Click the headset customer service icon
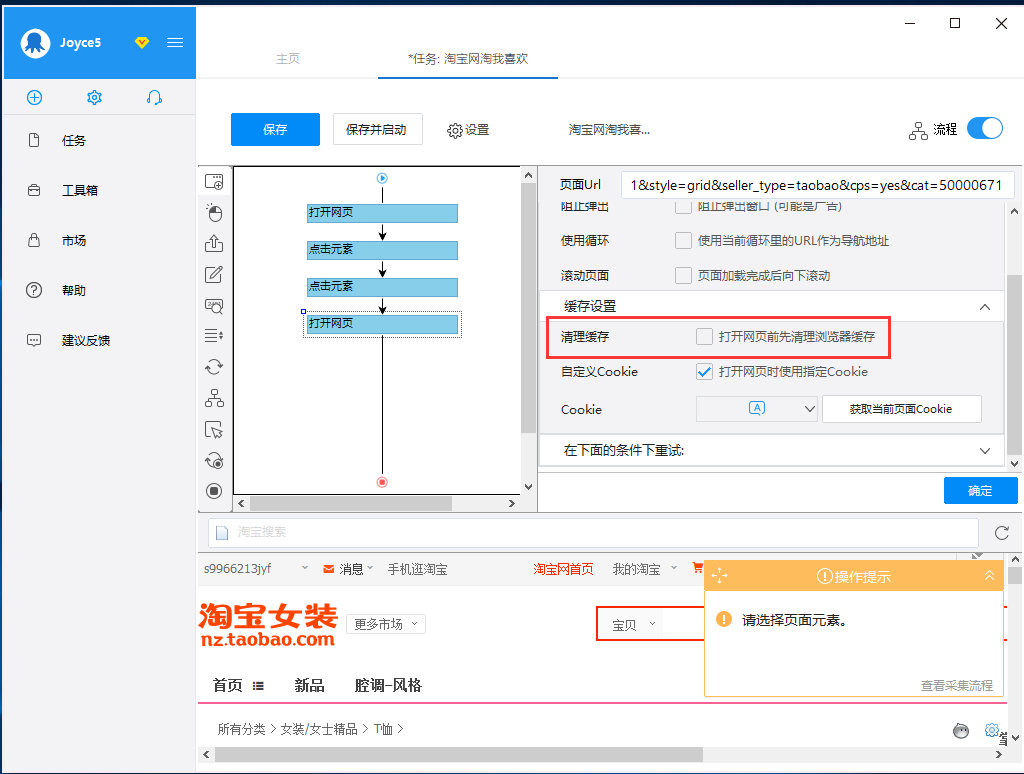The width and height of the screenshot is (1024, 774). (154, 97)
